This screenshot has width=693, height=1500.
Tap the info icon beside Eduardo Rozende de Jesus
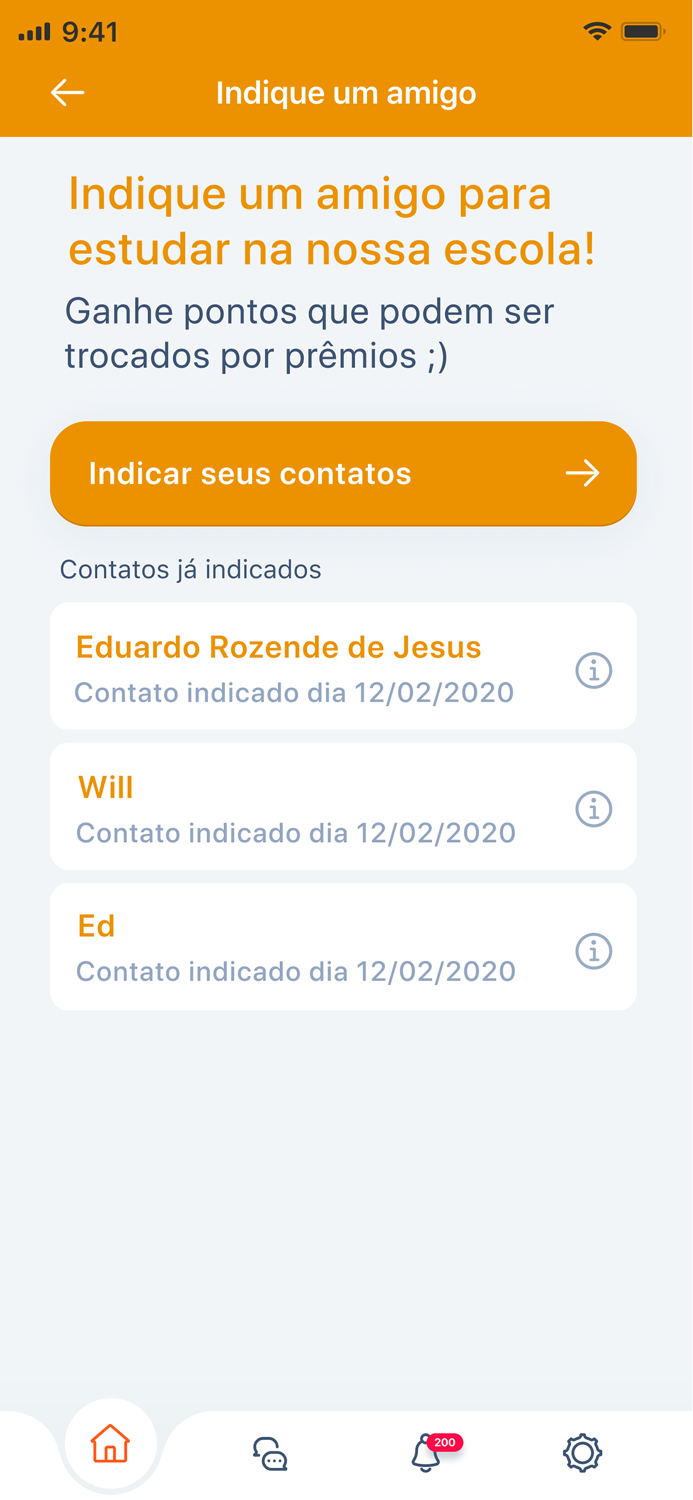pyautogui.click(x=593, y=671)
